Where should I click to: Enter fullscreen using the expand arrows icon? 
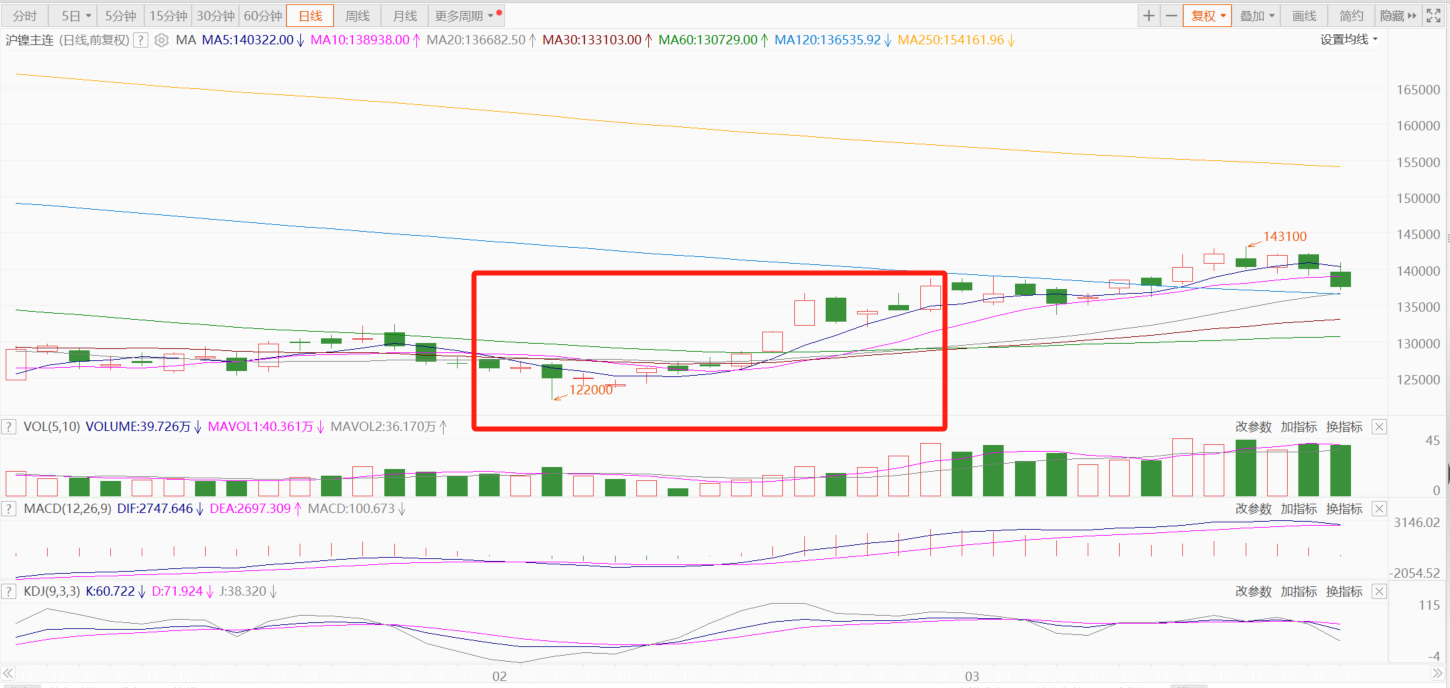point(1433,16)
